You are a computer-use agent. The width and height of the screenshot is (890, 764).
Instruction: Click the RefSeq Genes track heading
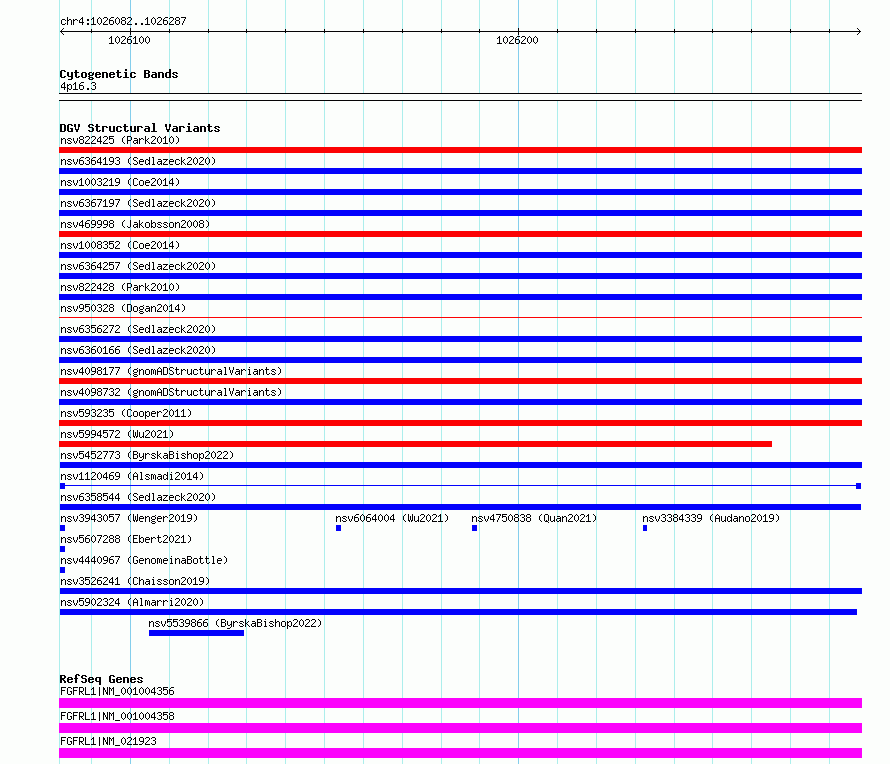tap(101, 679)
